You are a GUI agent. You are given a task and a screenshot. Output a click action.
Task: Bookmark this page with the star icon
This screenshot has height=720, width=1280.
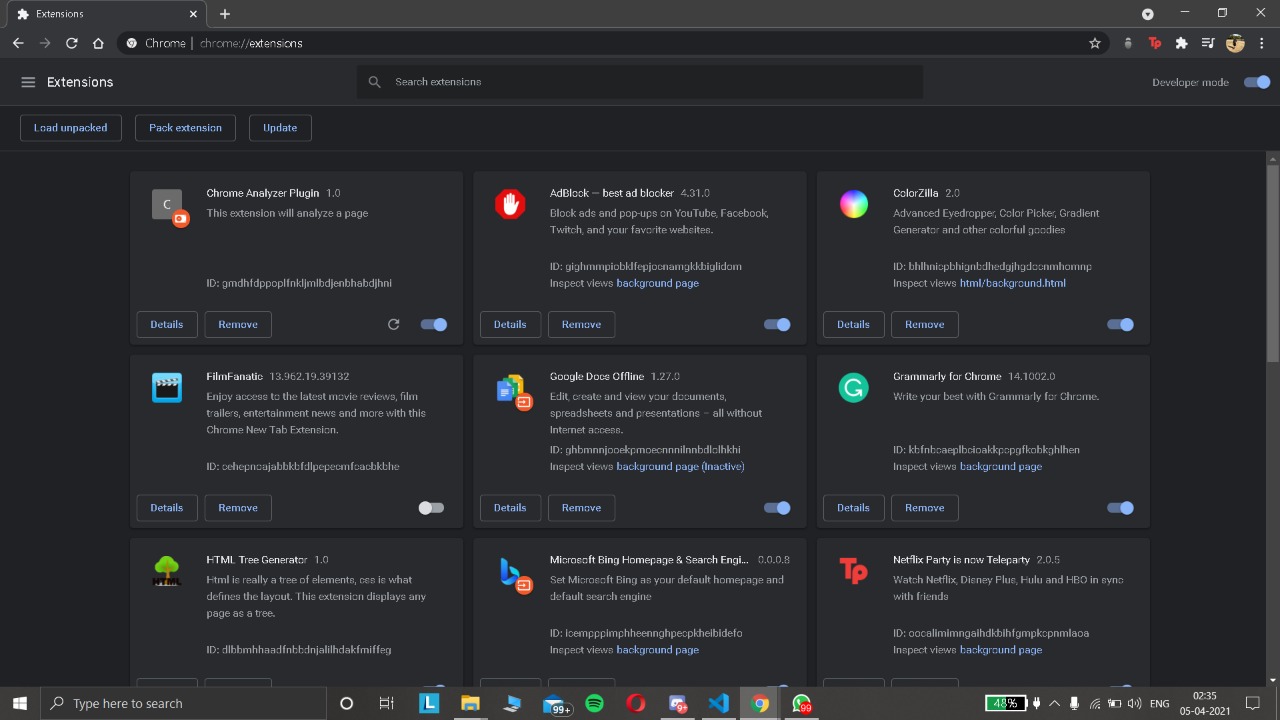point(1095,43)
